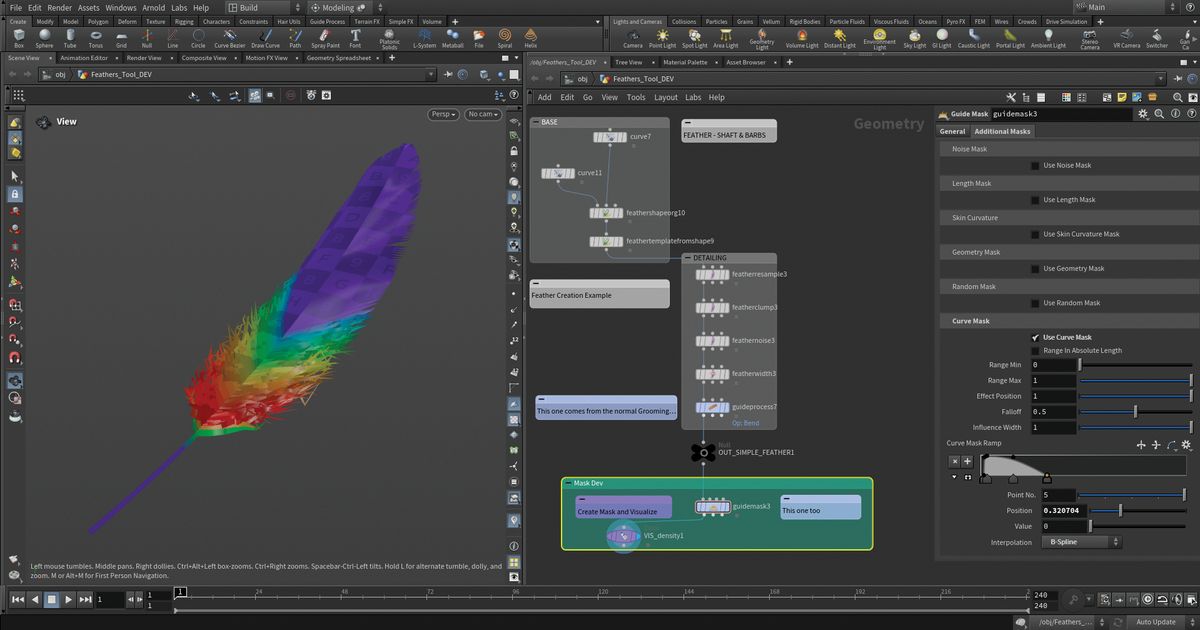Select the Sphere tool on the Create shelf
The height and width of the screenshot is (630, 1200).
pos(44,38)
